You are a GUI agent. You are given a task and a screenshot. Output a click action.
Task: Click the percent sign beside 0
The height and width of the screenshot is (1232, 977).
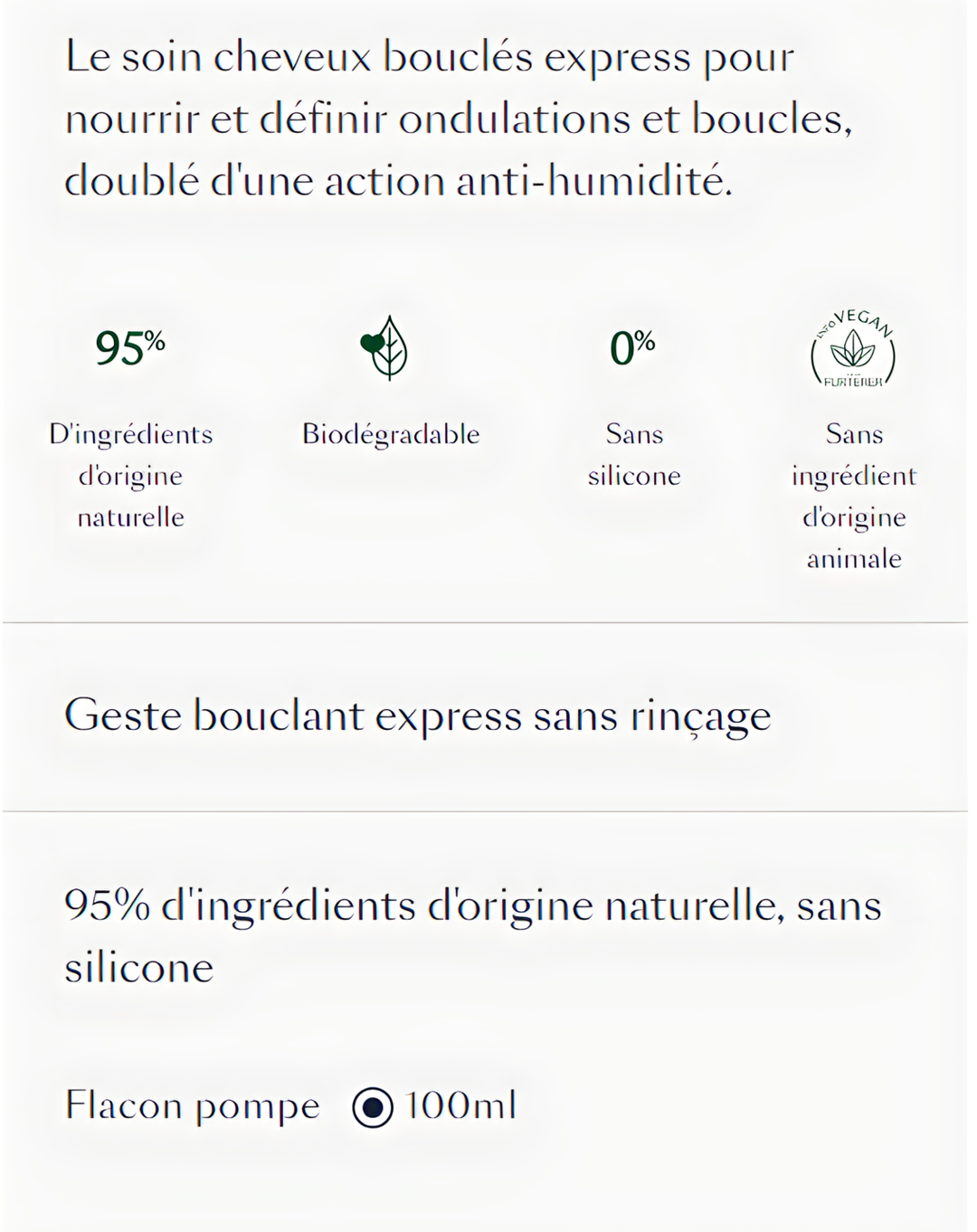pyautogui.click(x=645, y=340)
